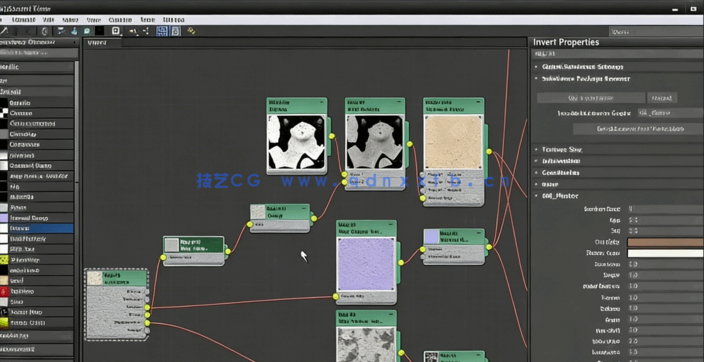This screenshot has width=704, height=362.
Task: Collapse the beige preview node with its minus button
Action: [478, 102]
